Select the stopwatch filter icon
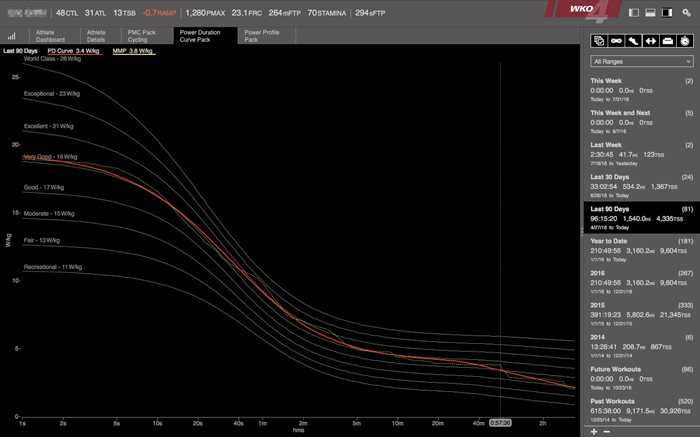 pyautogui.click(x=685, y=41)
